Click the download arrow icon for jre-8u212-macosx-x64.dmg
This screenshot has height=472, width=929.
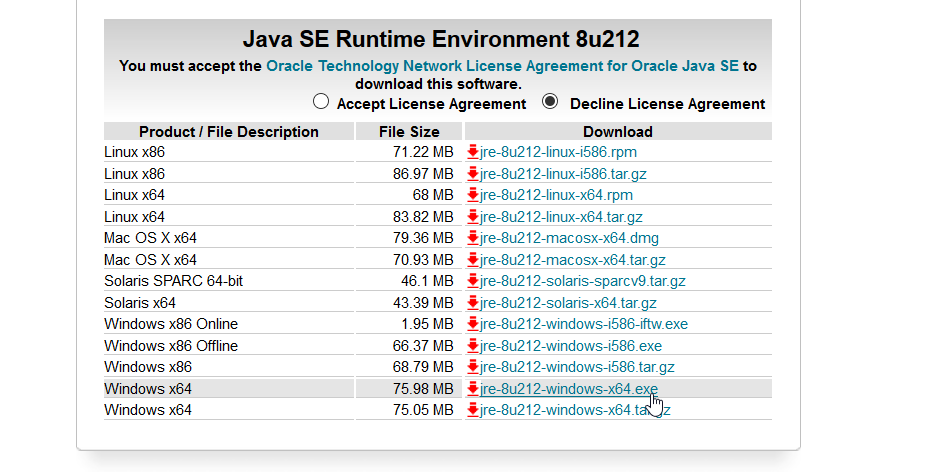click(x=472, y=238)
